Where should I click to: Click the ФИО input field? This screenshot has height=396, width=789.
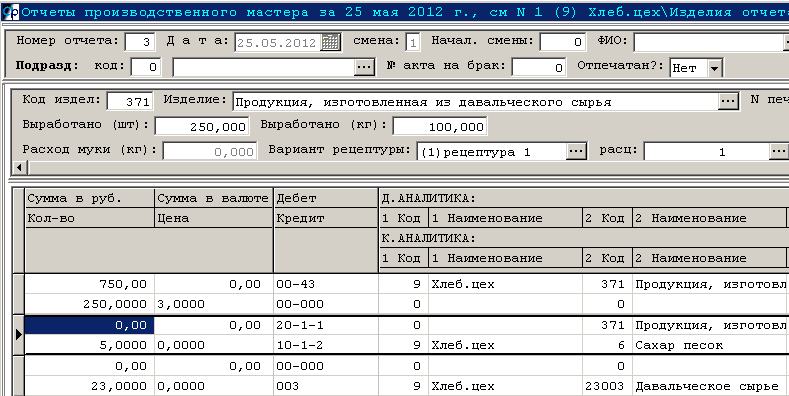(708, 42)
